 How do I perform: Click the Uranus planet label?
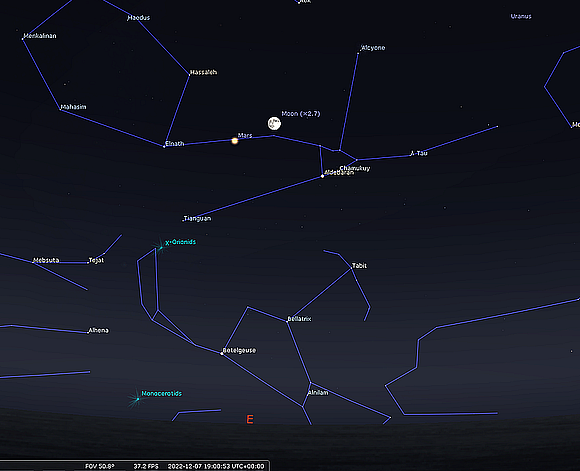pos(521,16)
